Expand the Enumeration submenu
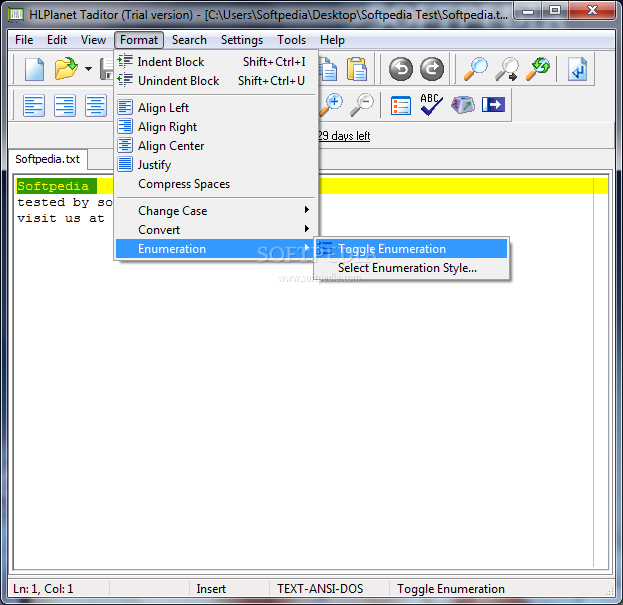The height and width of the screenshot is (605, 623). (217, 249)
